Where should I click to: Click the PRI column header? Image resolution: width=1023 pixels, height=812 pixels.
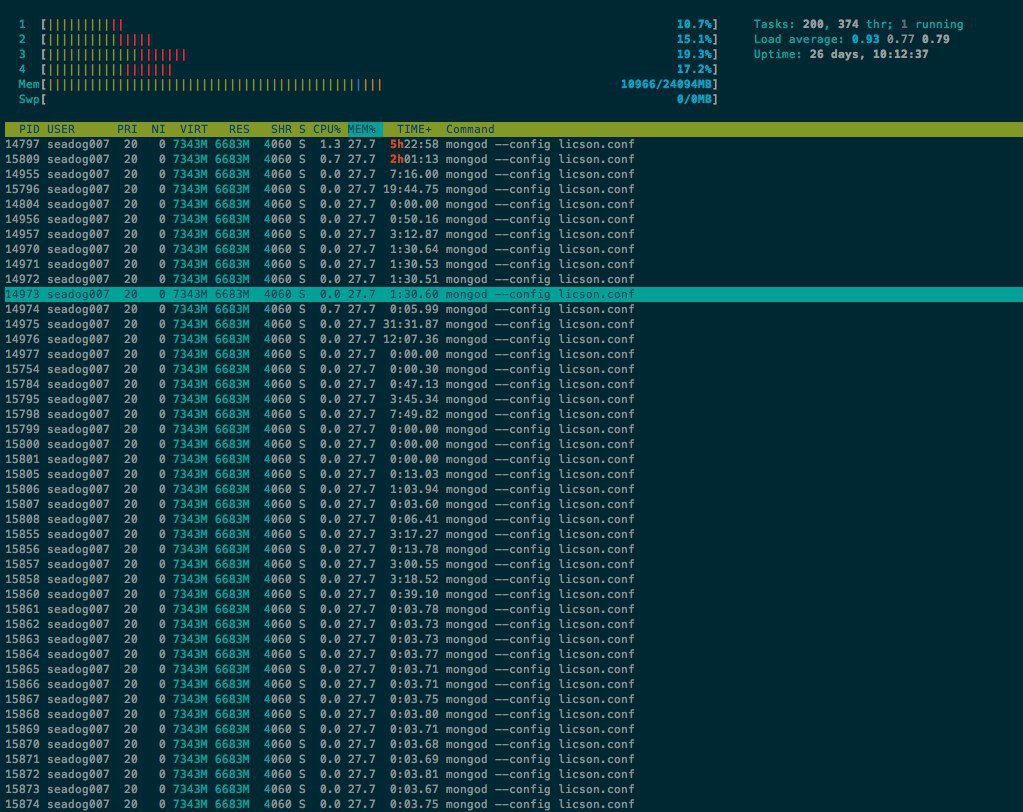(127, 129)
